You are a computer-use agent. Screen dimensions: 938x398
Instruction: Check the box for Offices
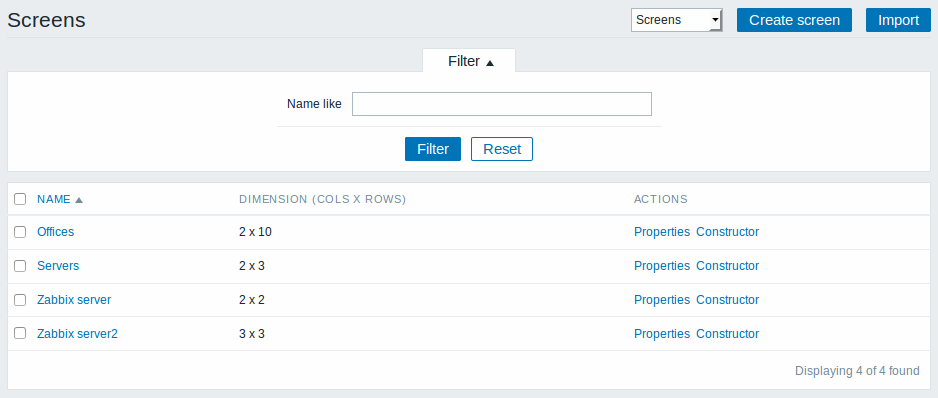click(x=20, y=232)
